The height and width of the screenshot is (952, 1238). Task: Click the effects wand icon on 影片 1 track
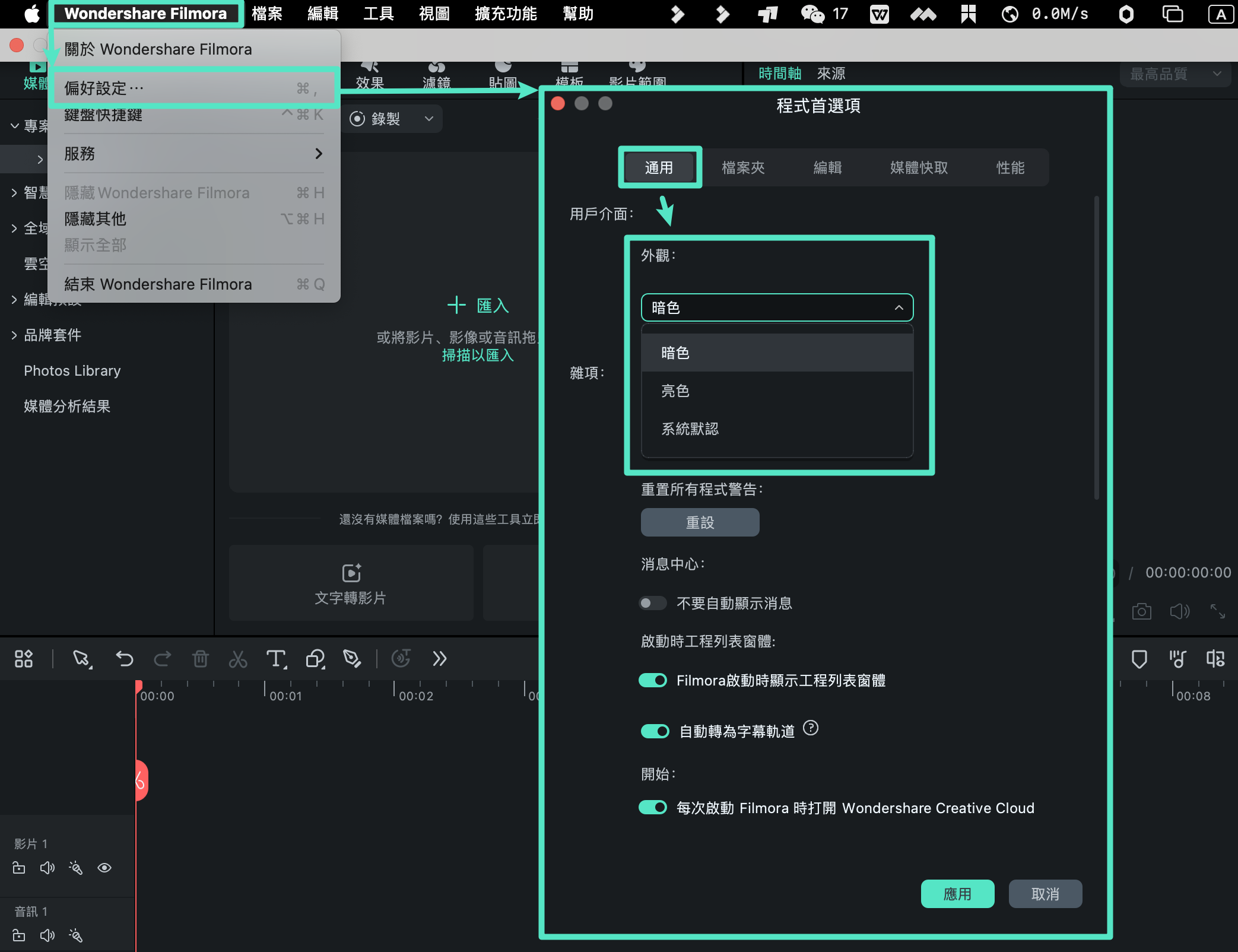(x=75, y=868)
